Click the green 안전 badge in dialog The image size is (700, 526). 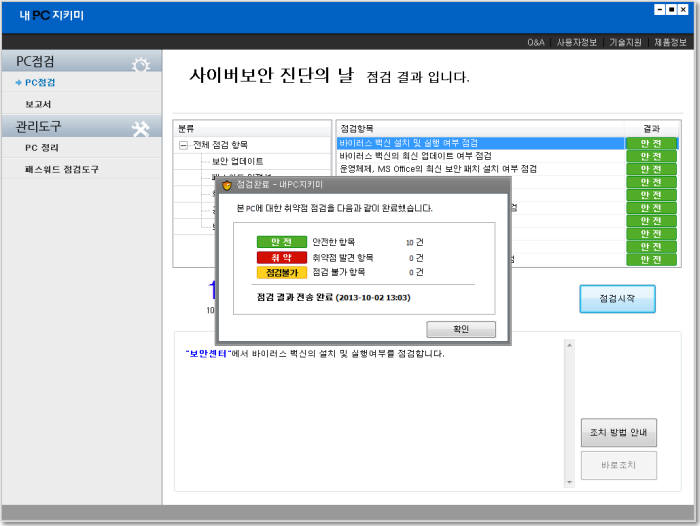click(x=282, y=242)
